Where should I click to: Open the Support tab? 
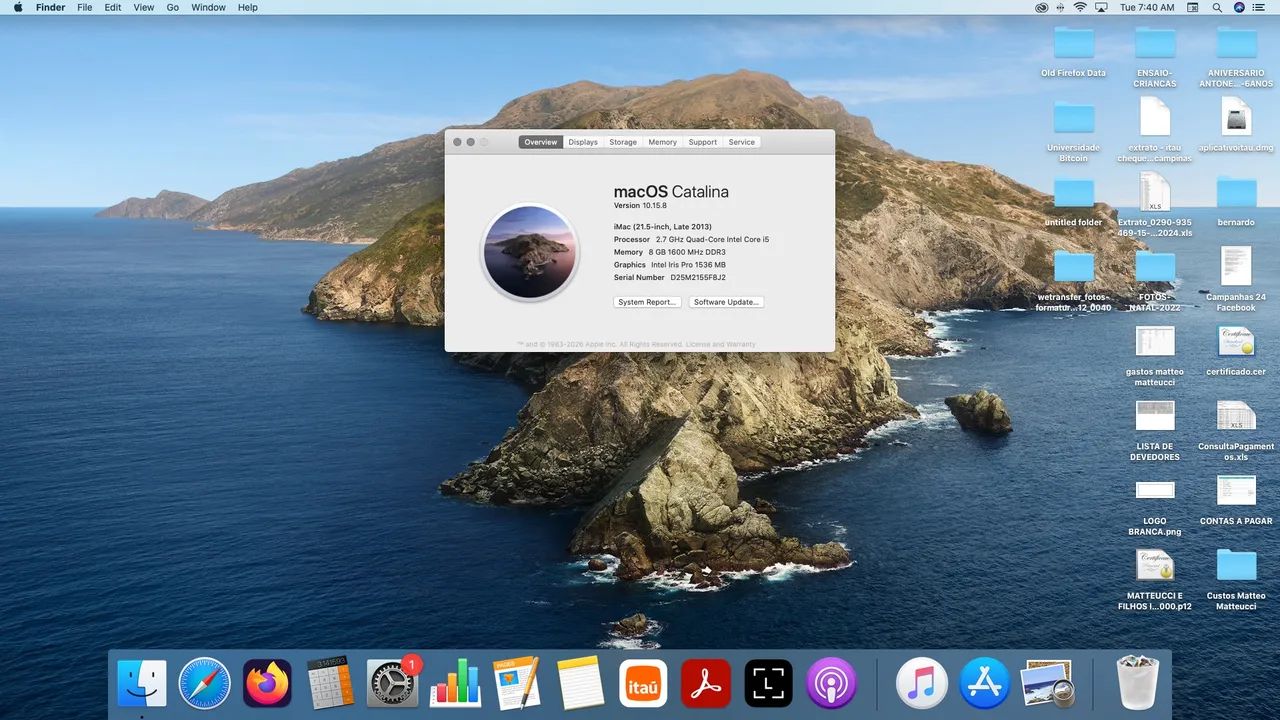[703, 142]
